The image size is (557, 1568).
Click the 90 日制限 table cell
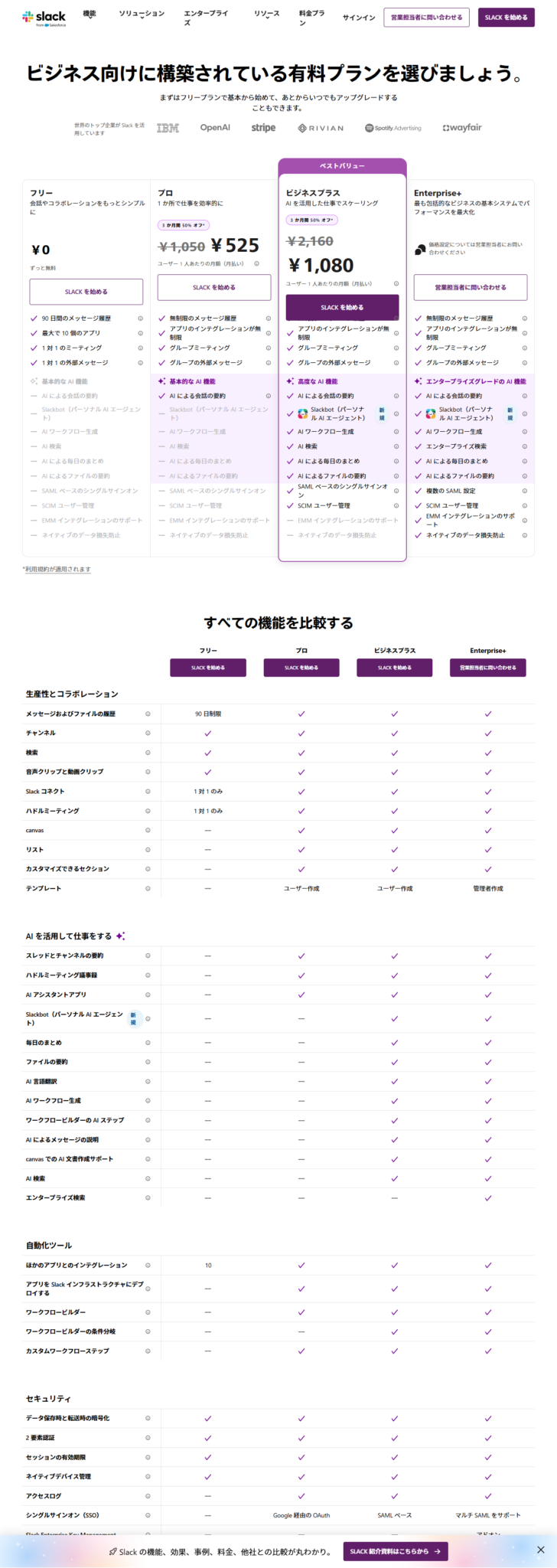pyautogui.click(x=208, y=714)
